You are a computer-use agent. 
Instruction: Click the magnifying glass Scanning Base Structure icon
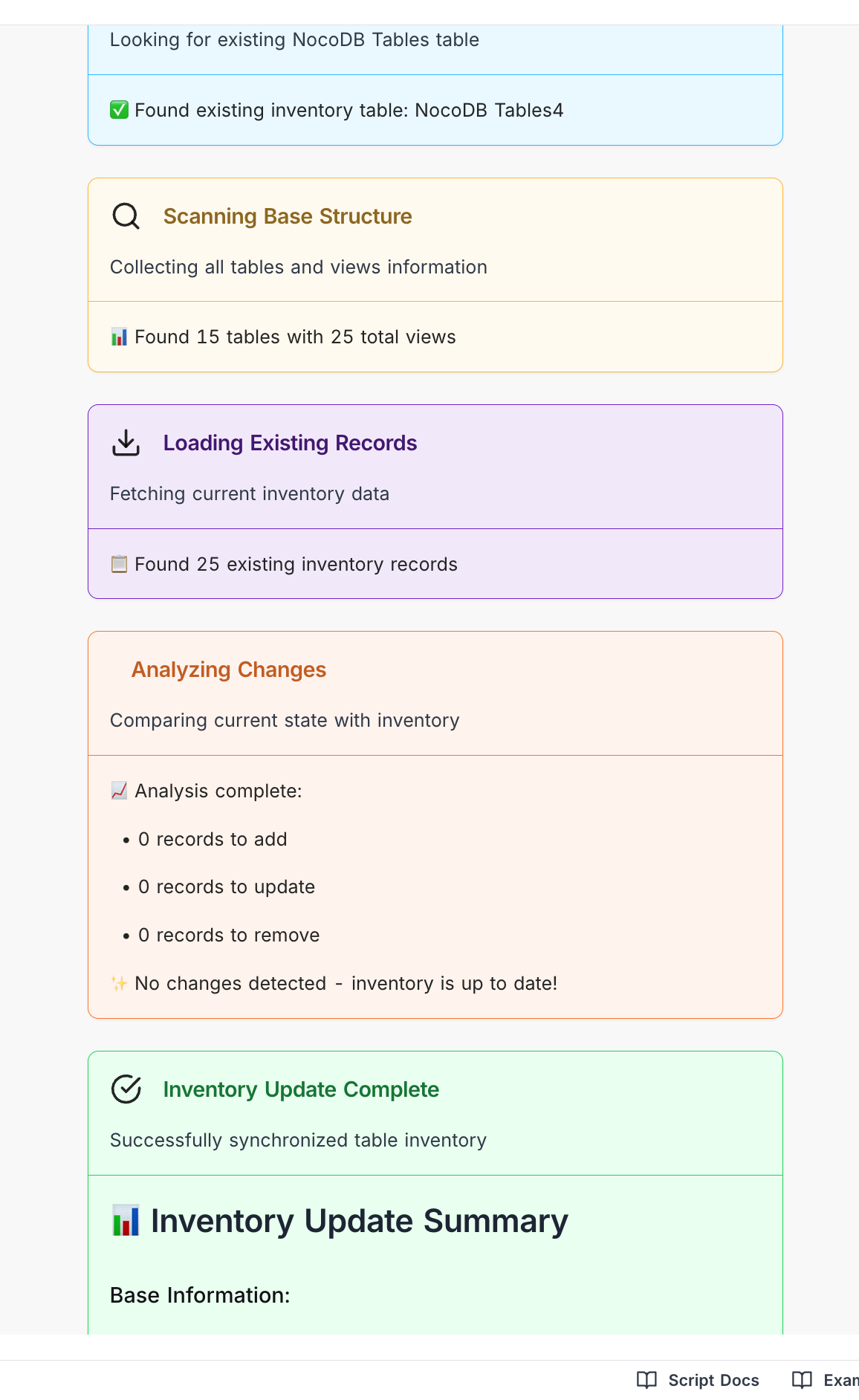tap(126, 216)
